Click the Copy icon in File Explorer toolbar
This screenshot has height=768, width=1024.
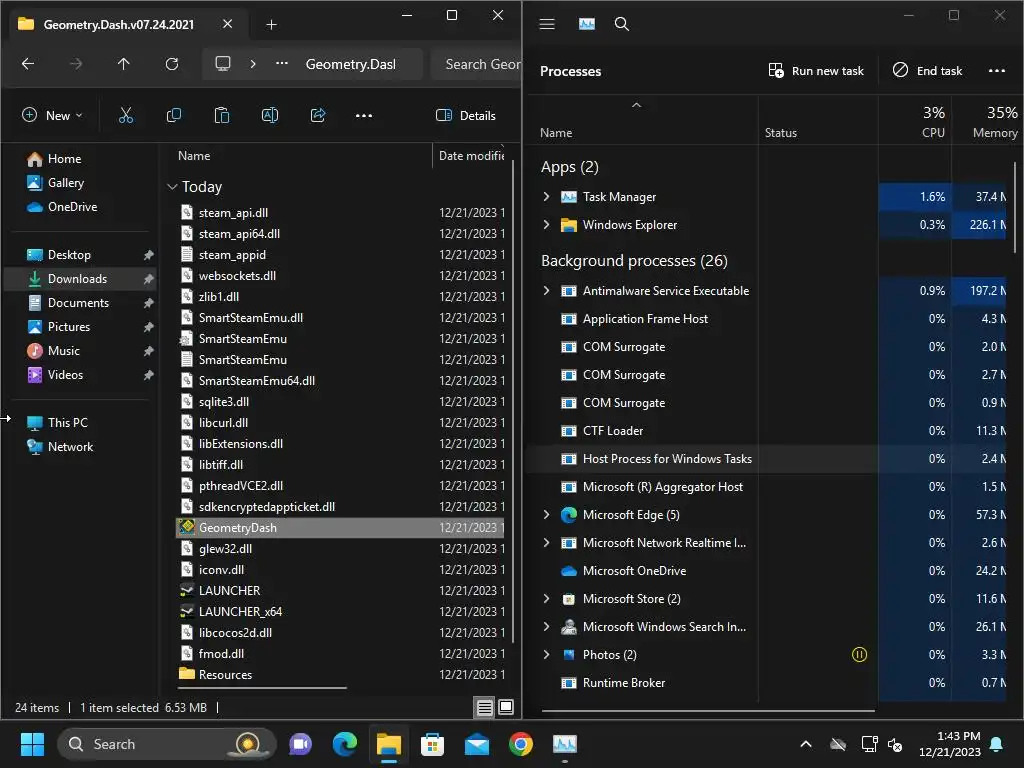click(x=174, y=116)
